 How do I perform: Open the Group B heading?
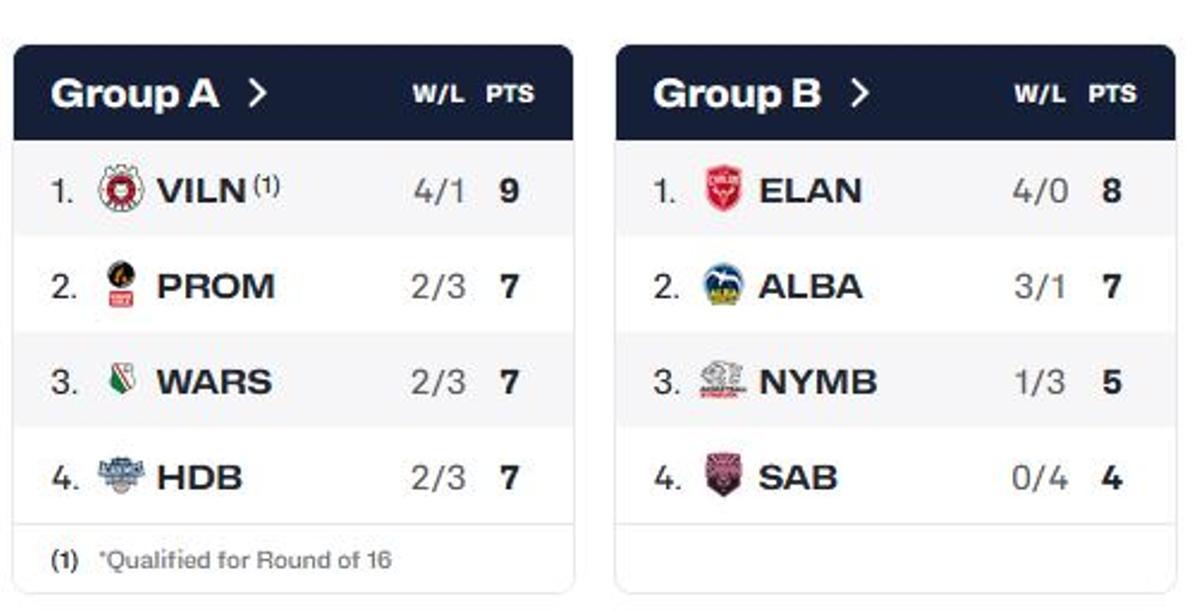click(737, 94)
